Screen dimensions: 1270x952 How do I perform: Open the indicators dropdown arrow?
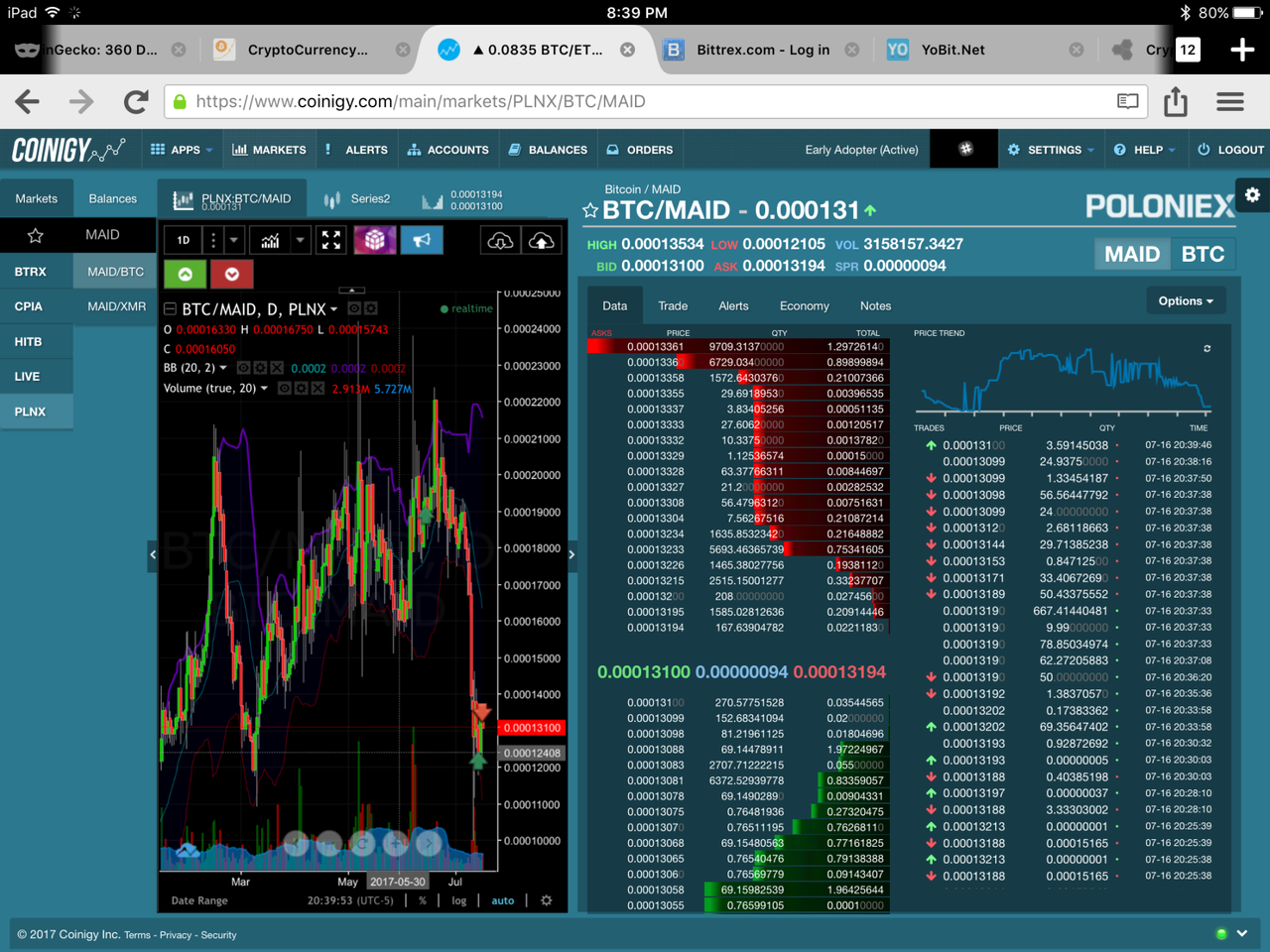[300, 240]
